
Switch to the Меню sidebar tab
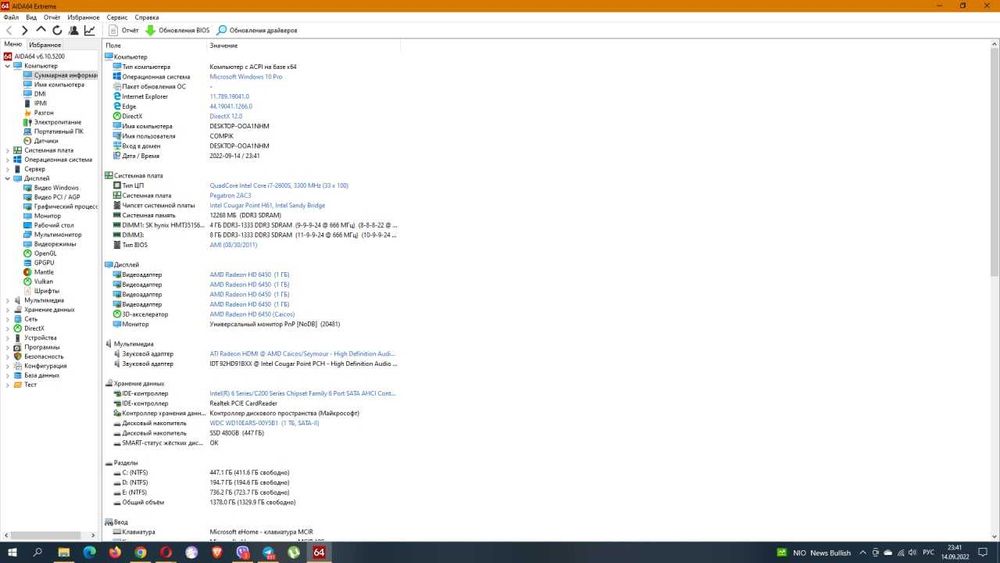click(x=13, y=45)
